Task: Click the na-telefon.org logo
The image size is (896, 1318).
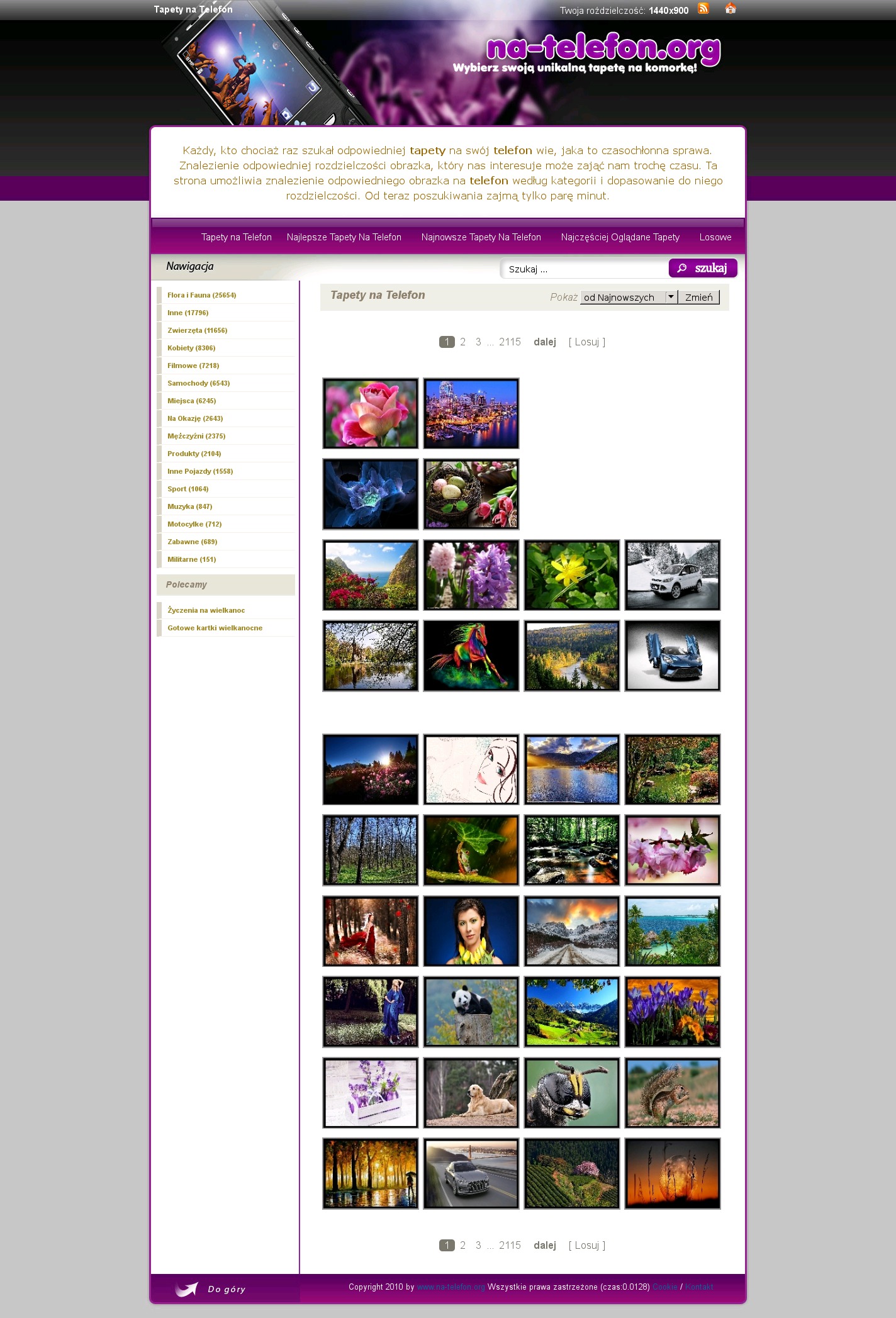Action: point(603,49)
